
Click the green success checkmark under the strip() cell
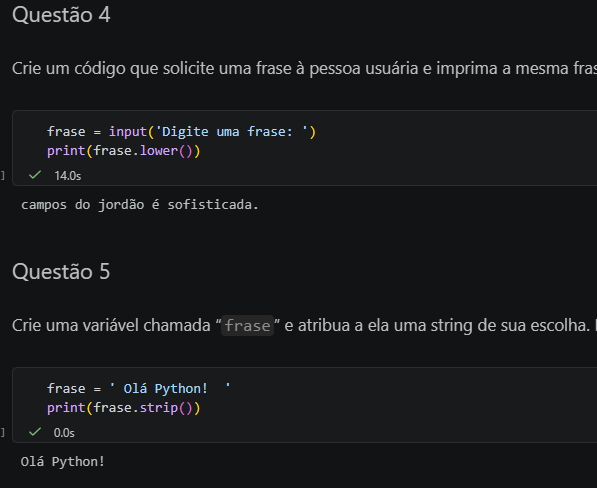tap(35, 432)
